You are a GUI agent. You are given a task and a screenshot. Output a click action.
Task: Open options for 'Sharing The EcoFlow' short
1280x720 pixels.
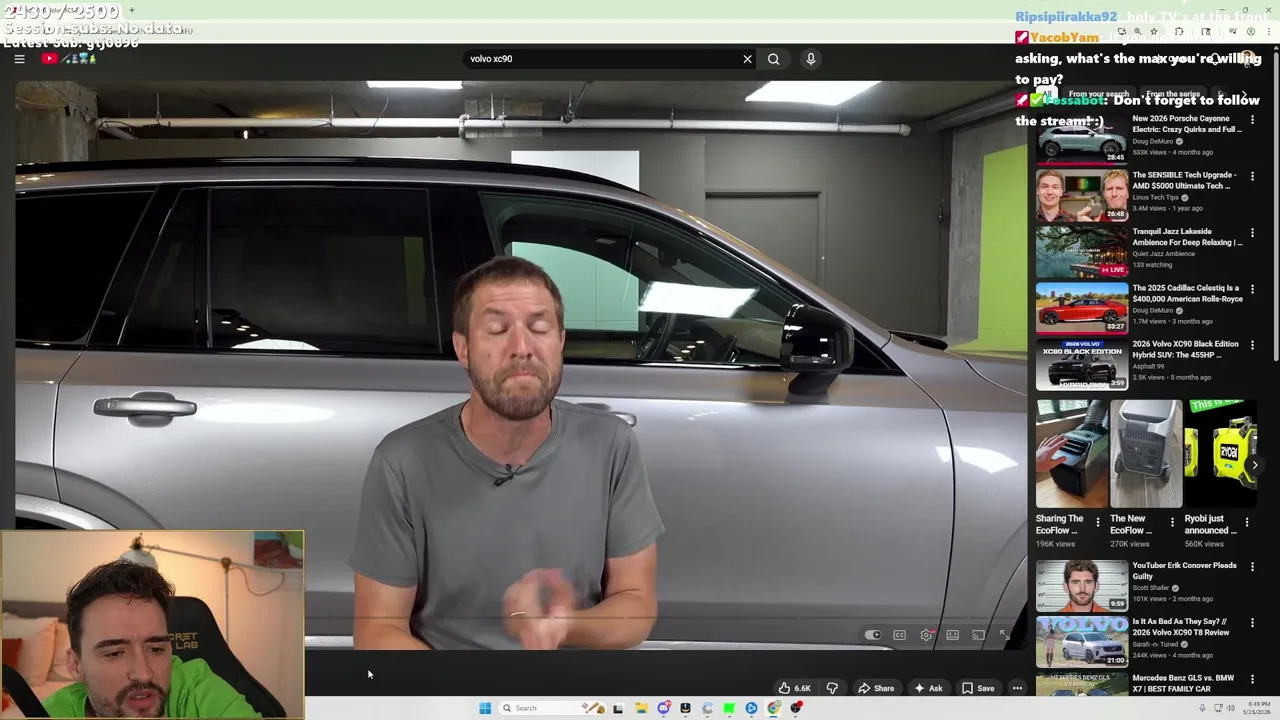[x=1098, y=522]
